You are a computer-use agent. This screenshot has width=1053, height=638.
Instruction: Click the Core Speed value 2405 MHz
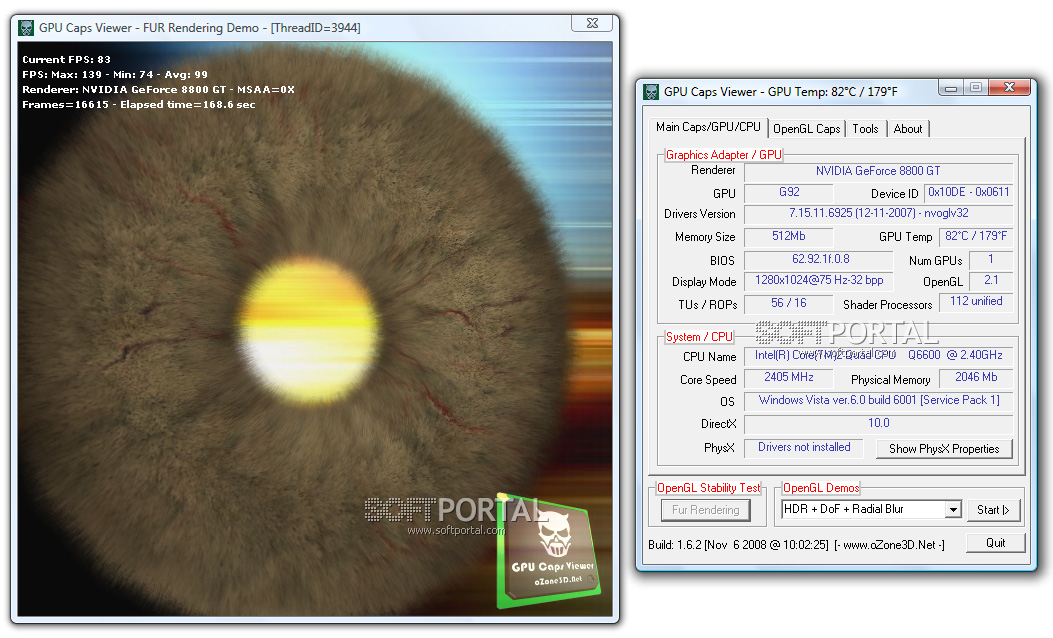click(789, 377)
